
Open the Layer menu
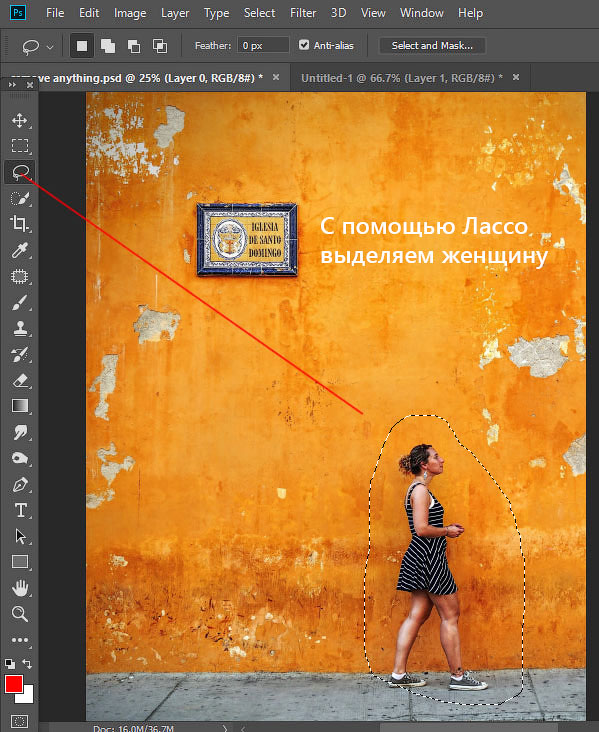point(175,13)
